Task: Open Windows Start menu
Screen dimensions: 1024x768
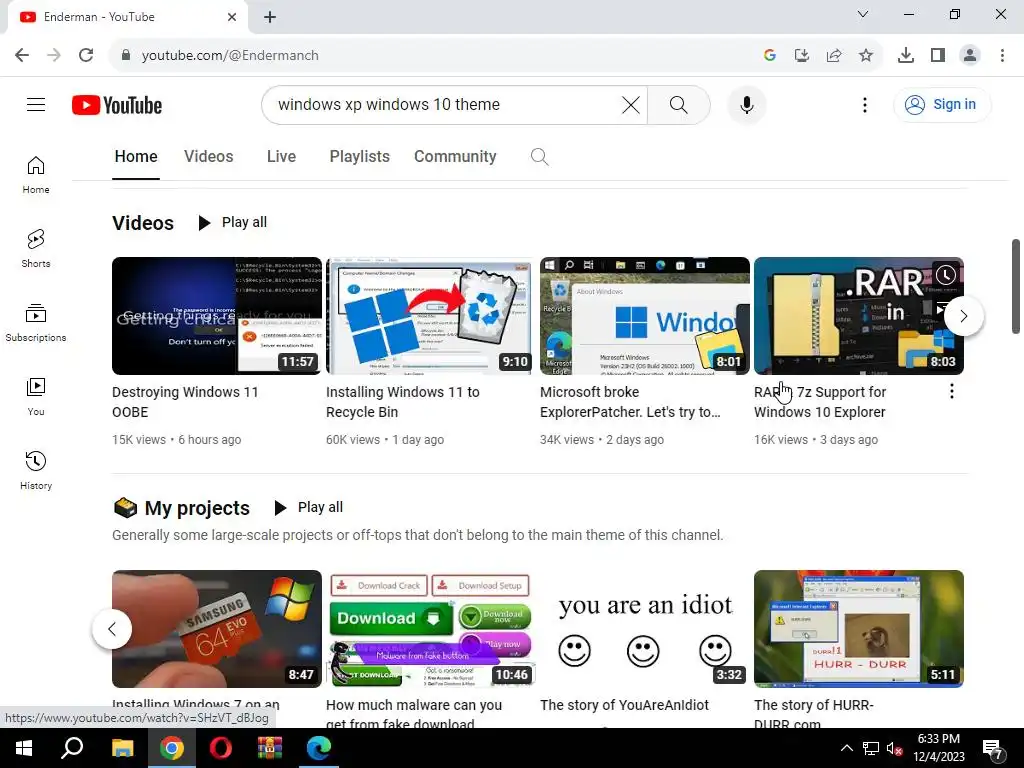Action: point(24,748)
